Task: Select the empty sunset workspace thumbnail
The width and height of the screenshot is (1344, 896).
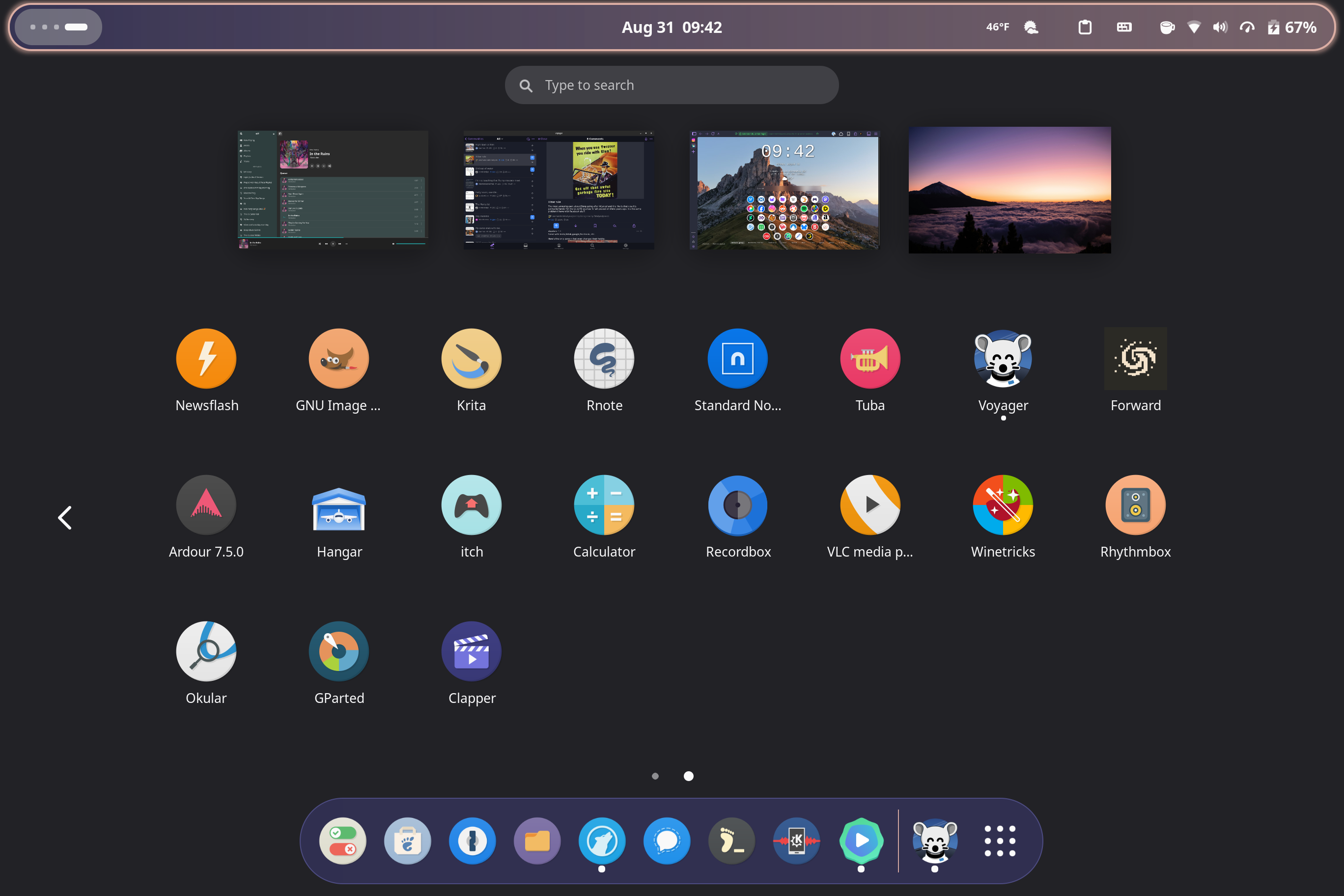Action: coord(1009,190)
